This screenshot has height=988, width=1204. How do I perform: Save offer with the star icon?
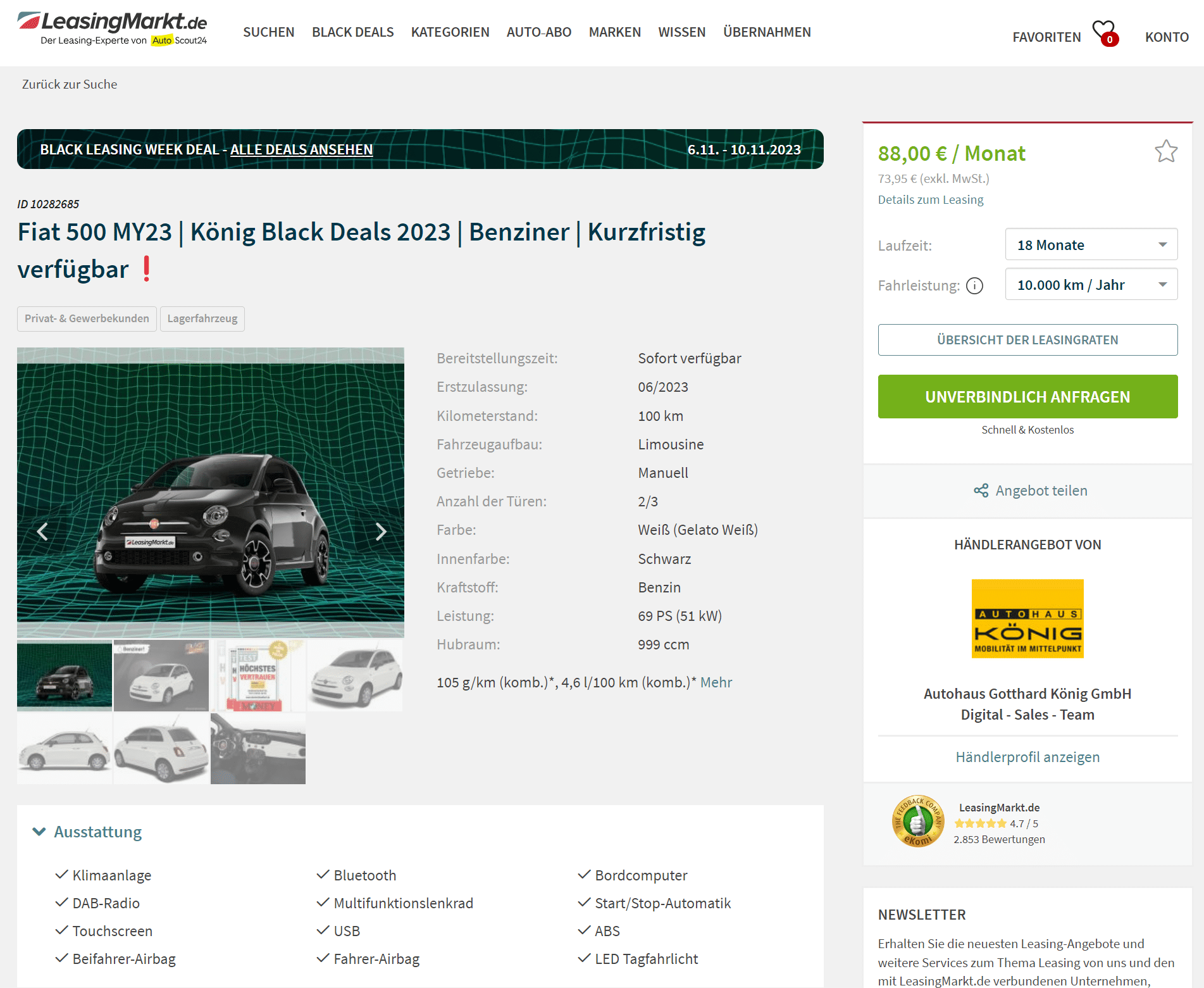(x=1165, y=151)
